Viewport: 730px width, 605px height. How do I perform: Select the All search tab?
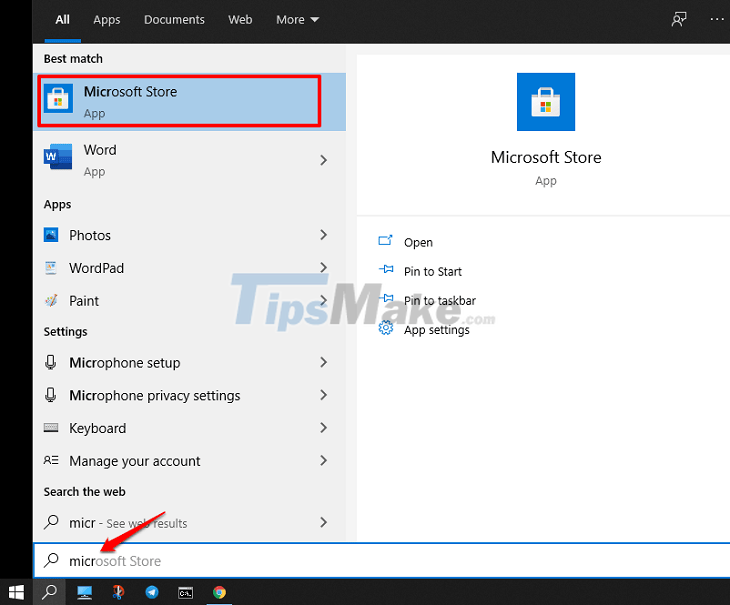coord(62,20)
